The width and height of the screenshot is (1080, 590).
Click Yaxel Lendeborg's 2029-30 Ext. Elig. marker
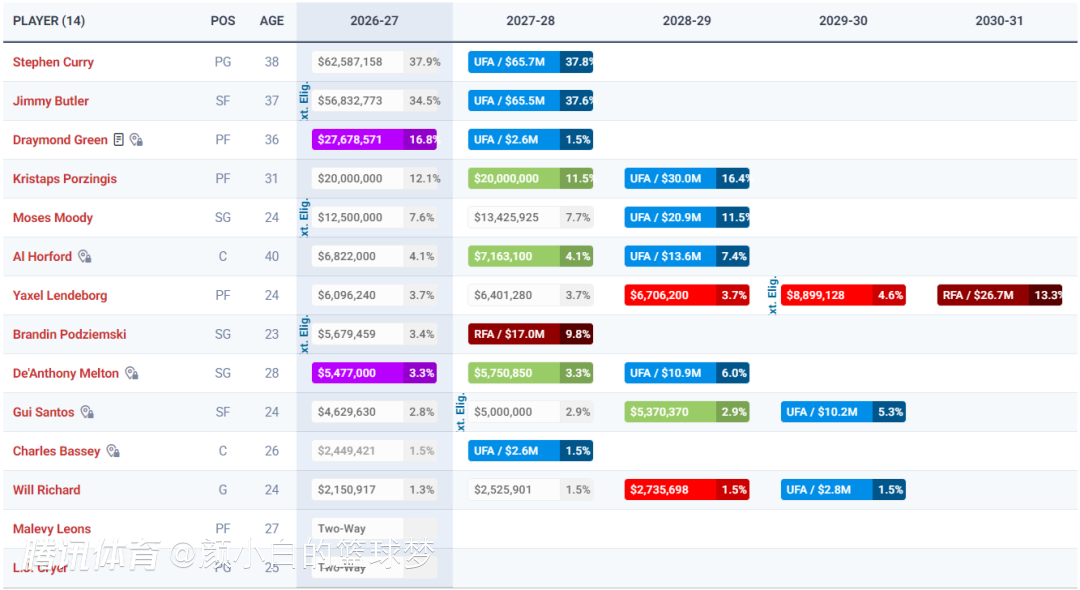pyautogui.click(x=772, y=295)
